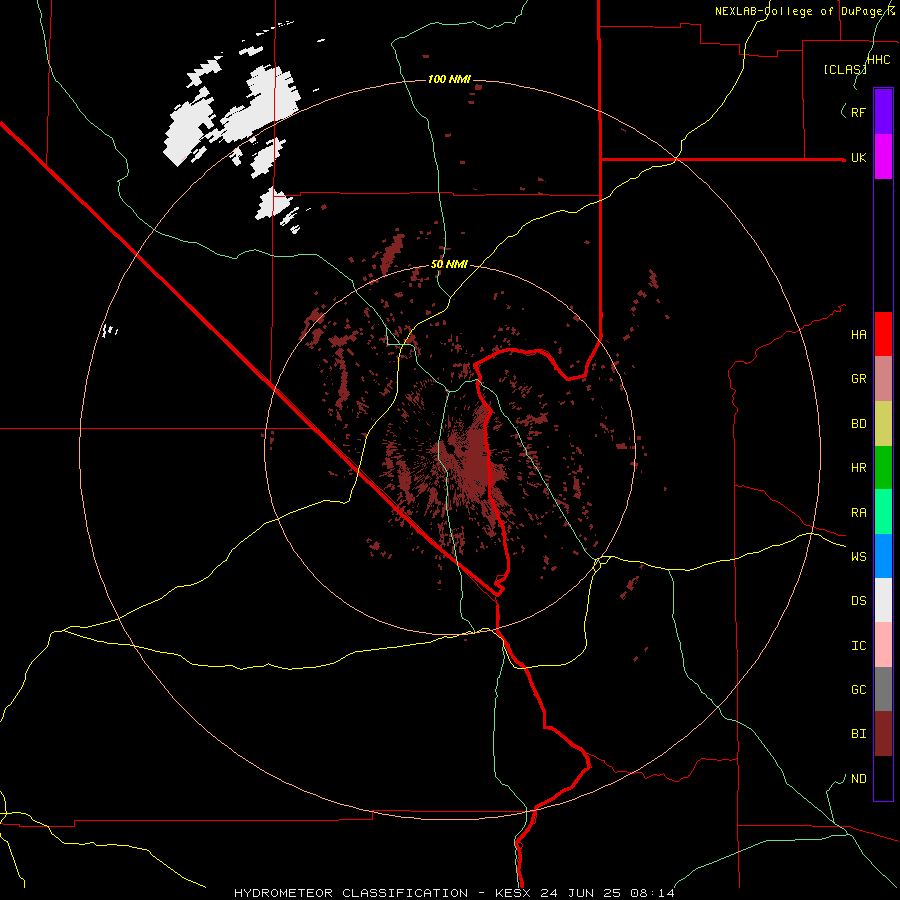This screenshot has height=900, width=900.
Task: Click the gray GC legend color swatch
Action: point(883,689)
